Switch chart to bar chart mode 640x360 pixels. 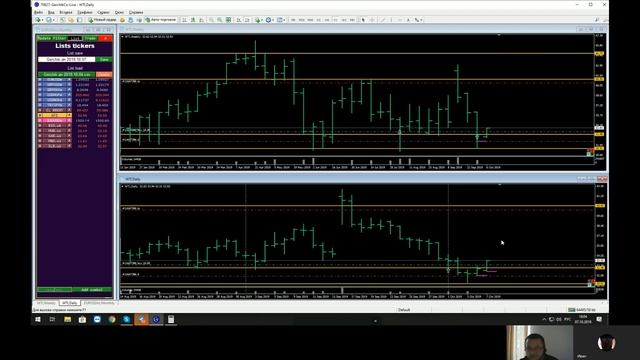click(184, 20)
